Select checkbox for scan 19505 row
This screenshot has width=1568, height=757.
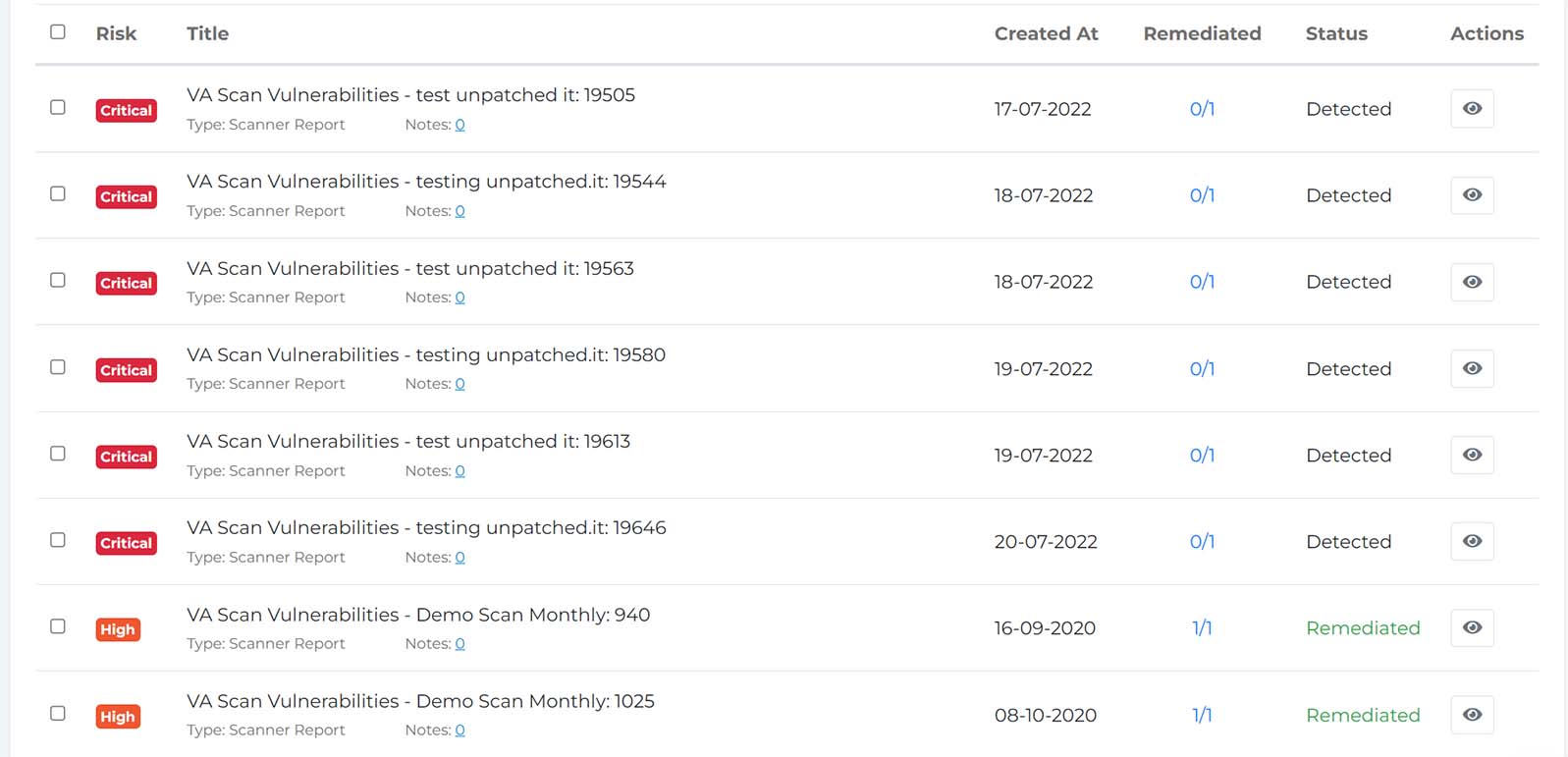(x=58, y=107)
